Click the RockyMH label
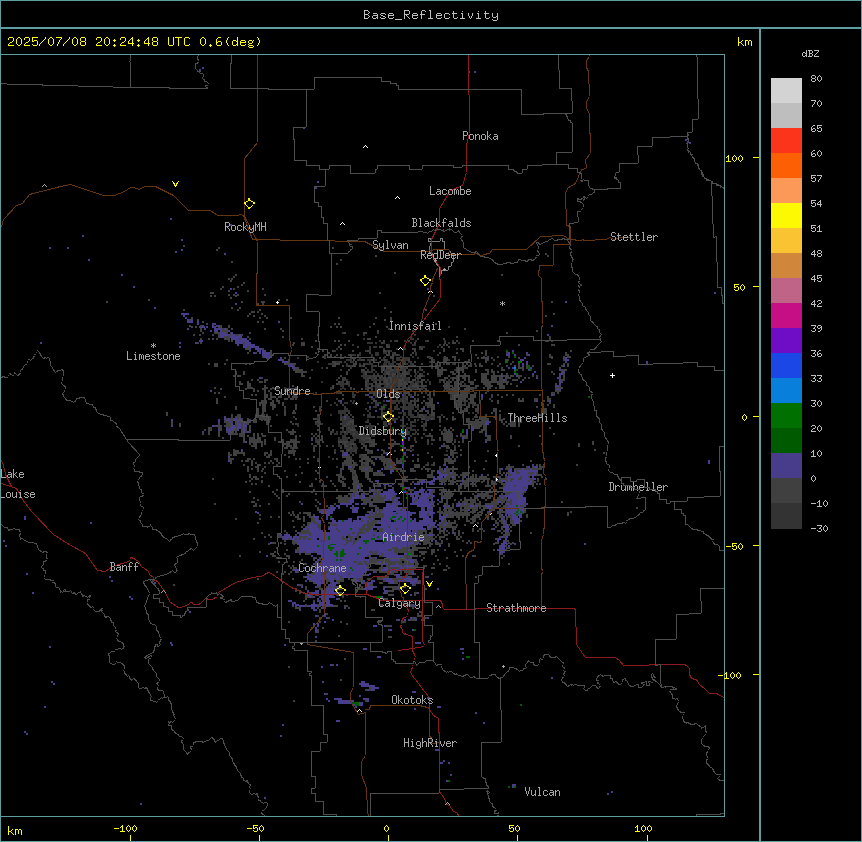 (245, 227)
